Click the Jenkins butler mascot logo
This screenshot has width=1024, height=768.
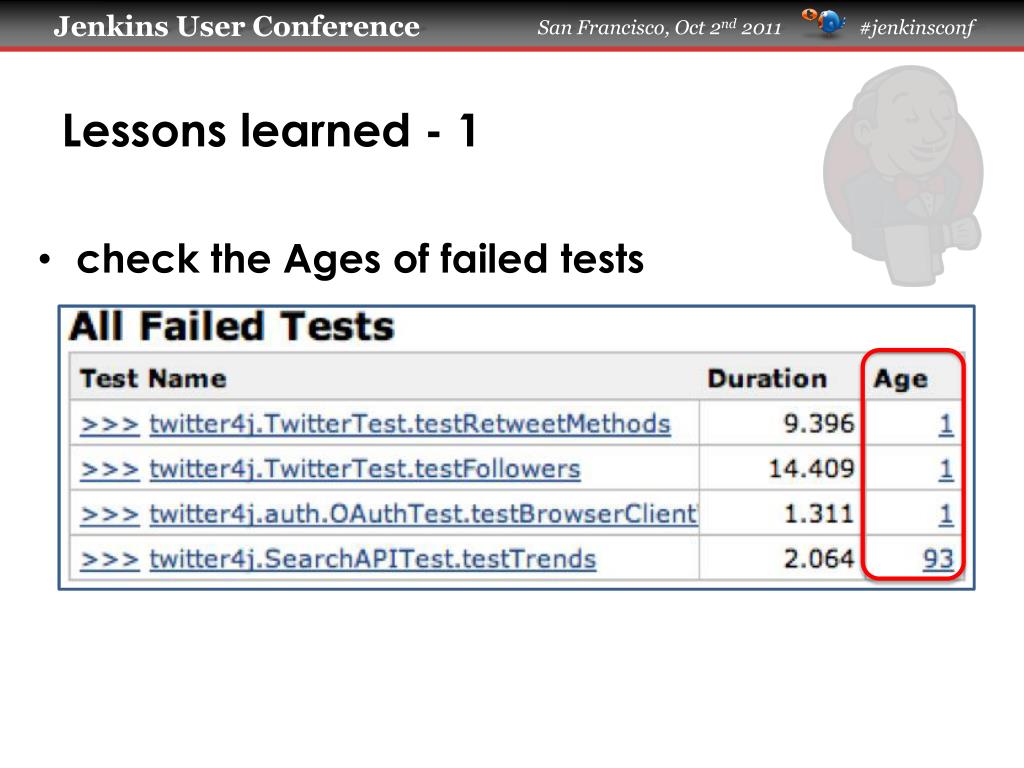click(x=903, y=175)
